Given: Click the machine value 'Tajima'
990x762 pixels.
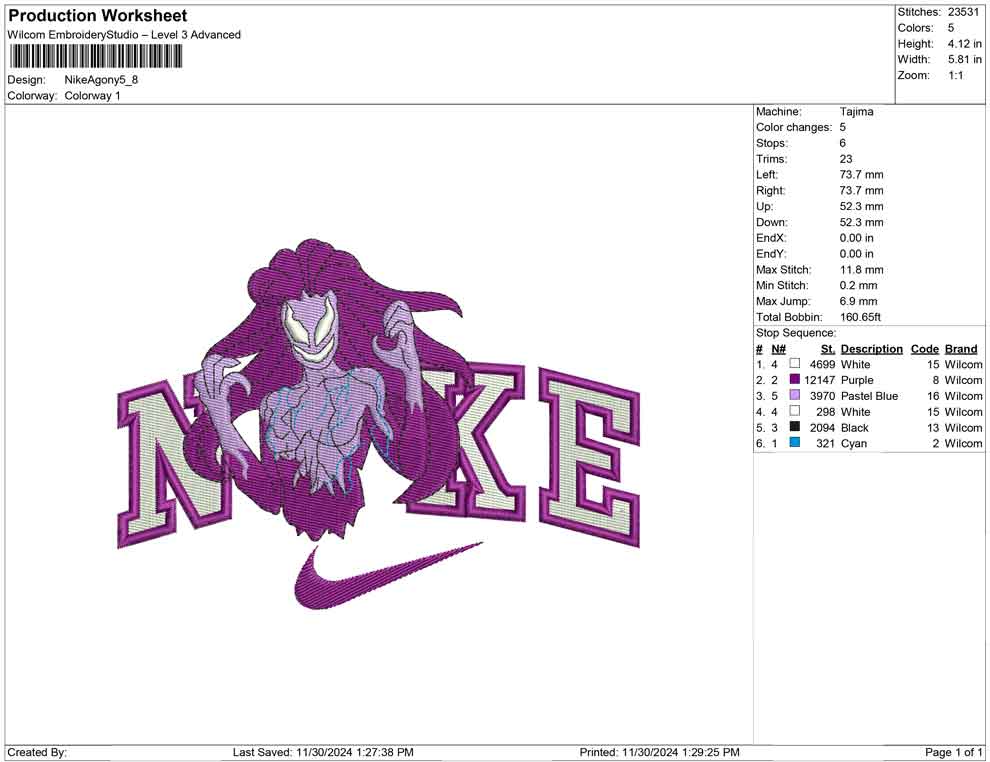Looking at the screenshot, I should pos(856,112).
